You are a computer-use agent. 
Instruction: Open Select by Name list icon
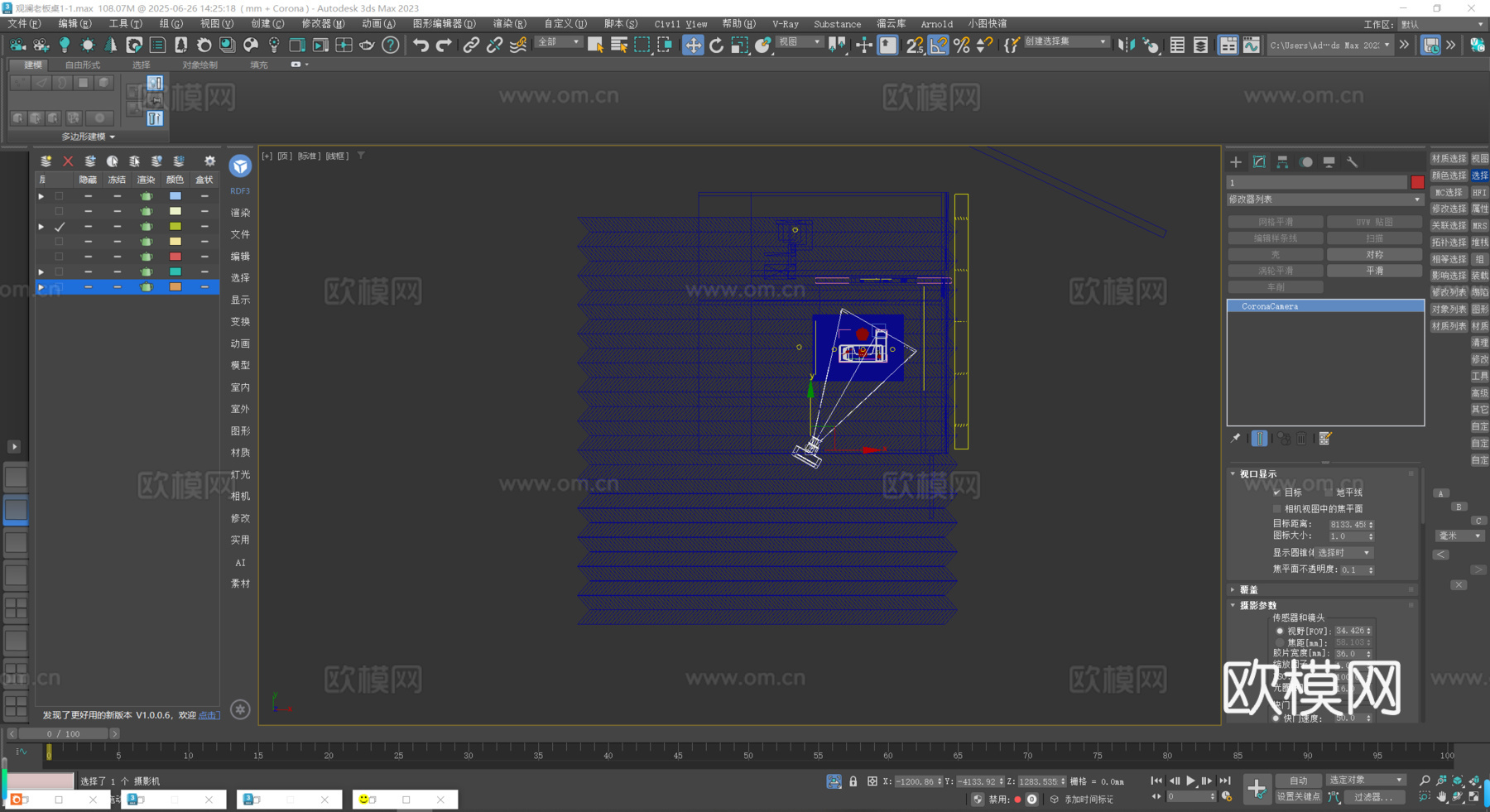(x=618, y=45)
